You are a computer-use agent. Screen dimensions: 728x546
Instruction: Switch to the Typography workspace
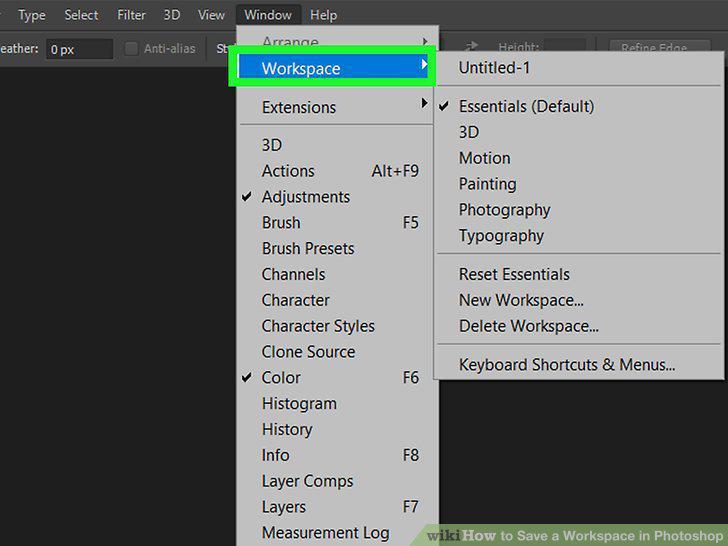[x=579, y=236]
